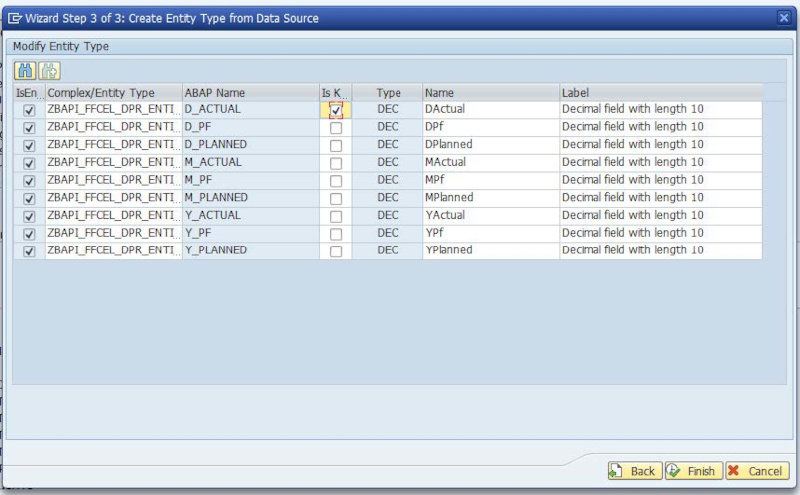Click the Label column header
Viewport: 800px width, 495px height.
pos(660,93)
